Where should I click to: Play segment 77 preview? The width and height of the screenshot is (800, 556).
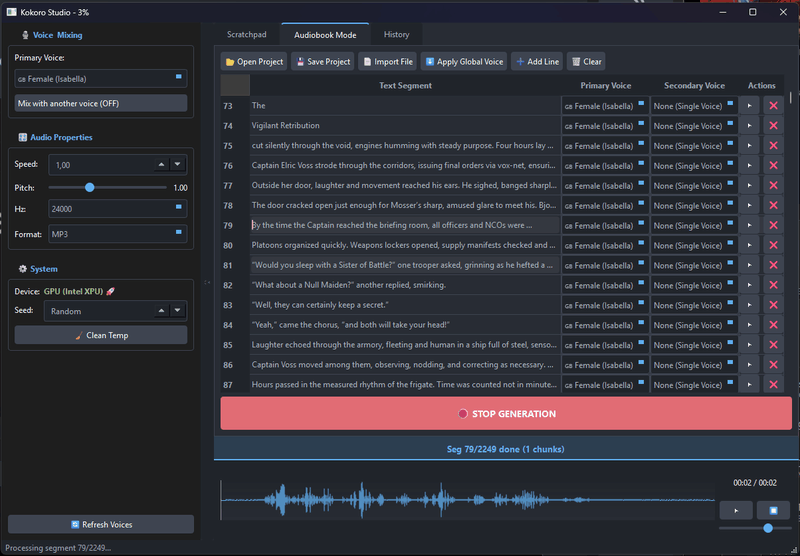click(749, 185)
